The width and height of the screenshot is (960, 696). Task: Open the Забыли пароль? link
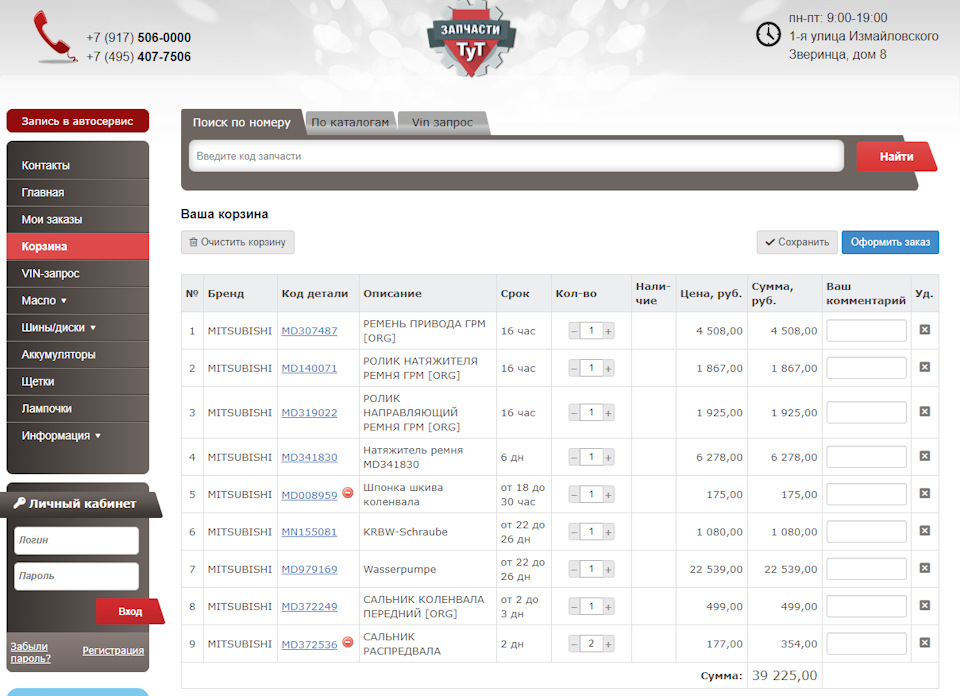[x=30, y=653]
